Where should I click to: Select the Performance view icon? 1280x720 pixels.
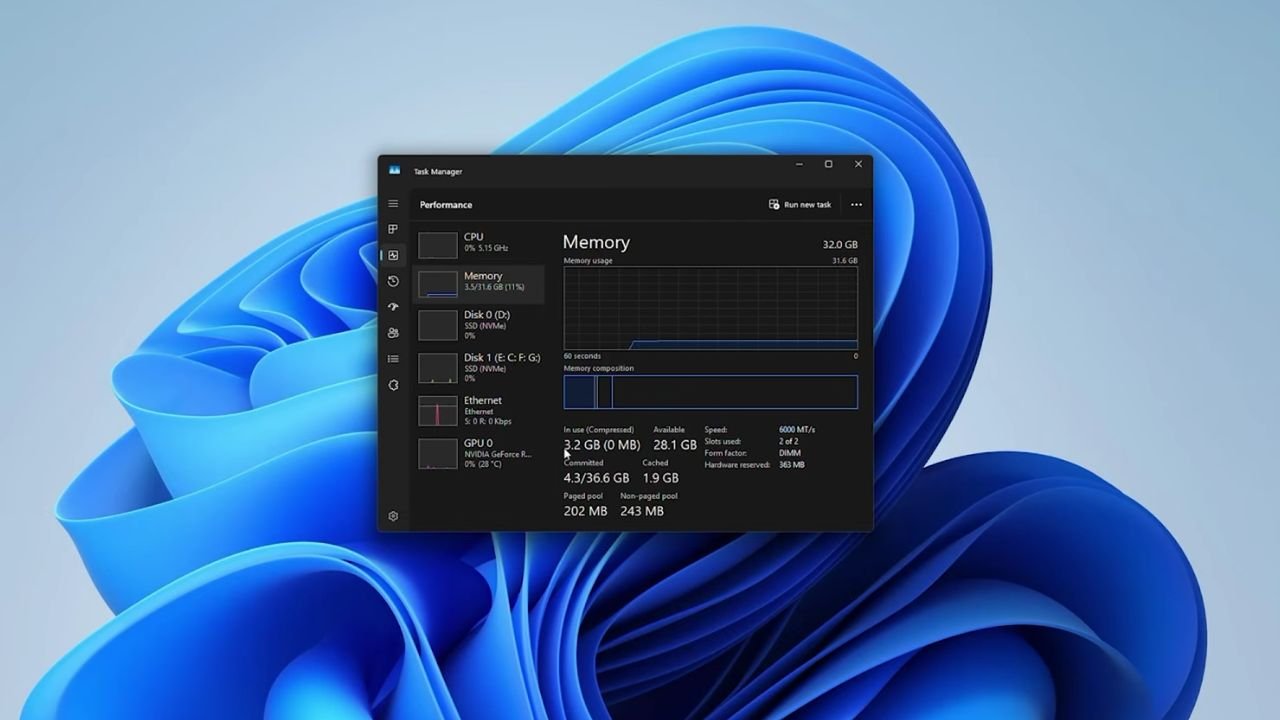[x=393, y=255]
